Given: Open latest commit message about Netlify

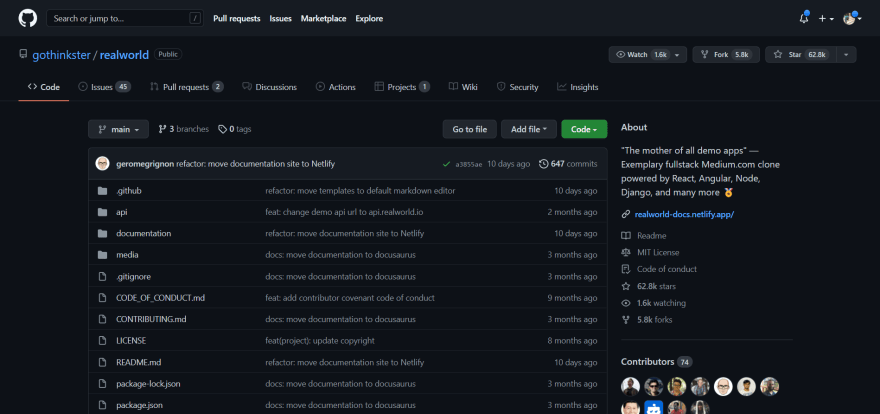Looking at the screenshot, I should tap(255, 164).
